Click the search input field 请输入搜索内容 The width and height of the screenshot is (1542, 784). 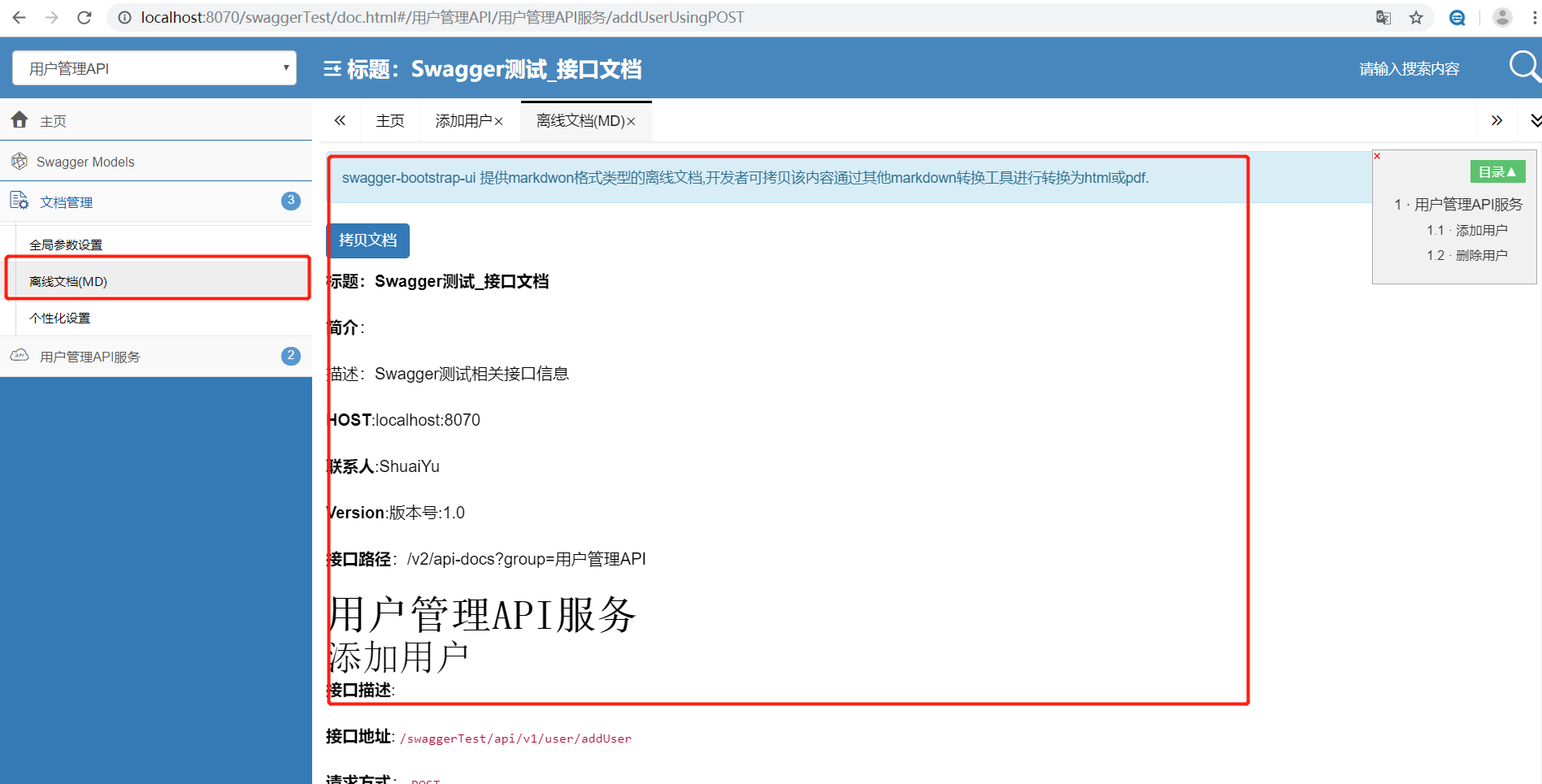1409,69
